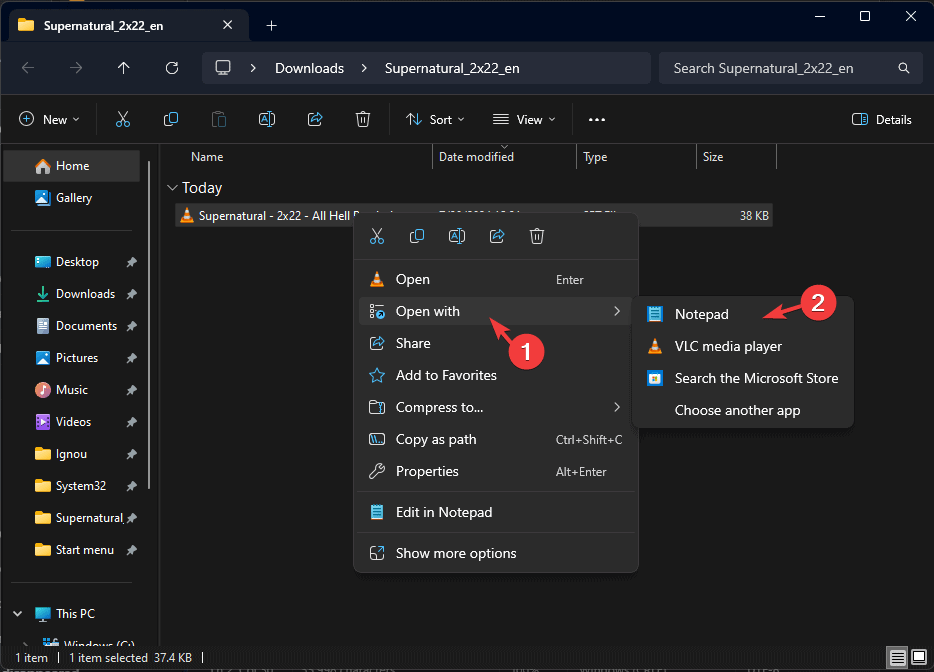Share via the context menu top share icon
The image size is (934, 672).
tap(497, 236)
